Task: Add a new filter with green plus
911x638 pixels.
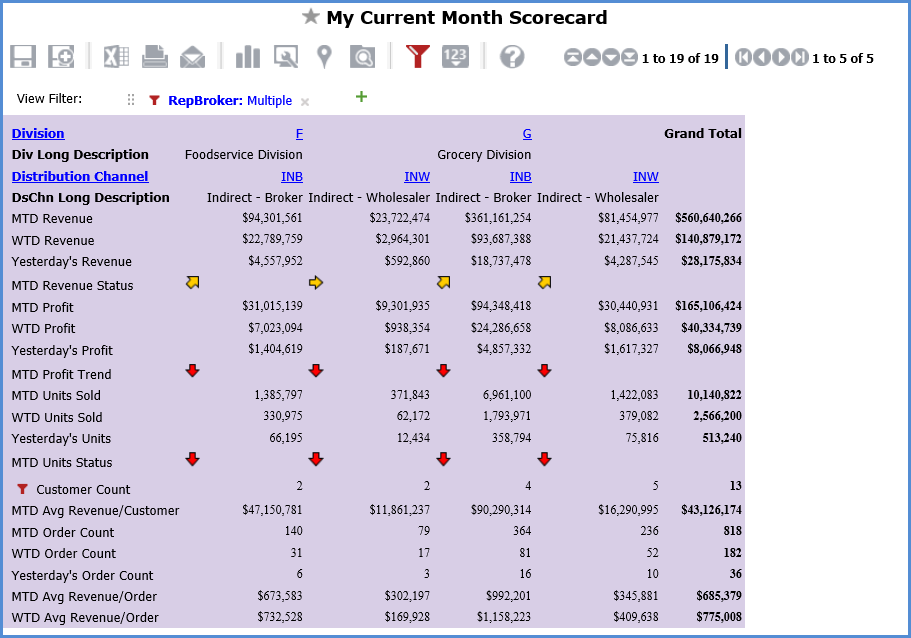Action: 361,97
